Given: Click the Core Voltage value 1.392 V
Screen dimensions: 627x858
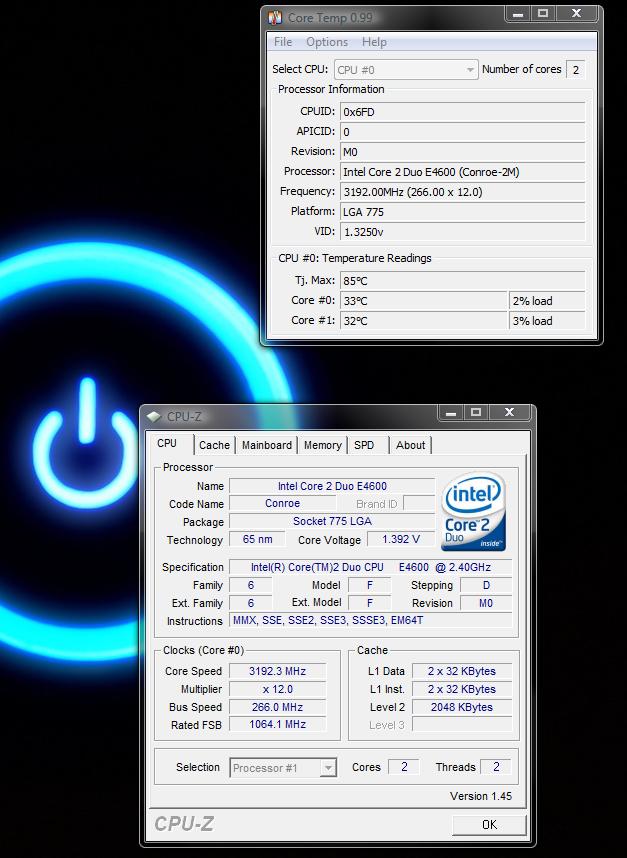Looking at the screenshot, I should pos(401,540).
